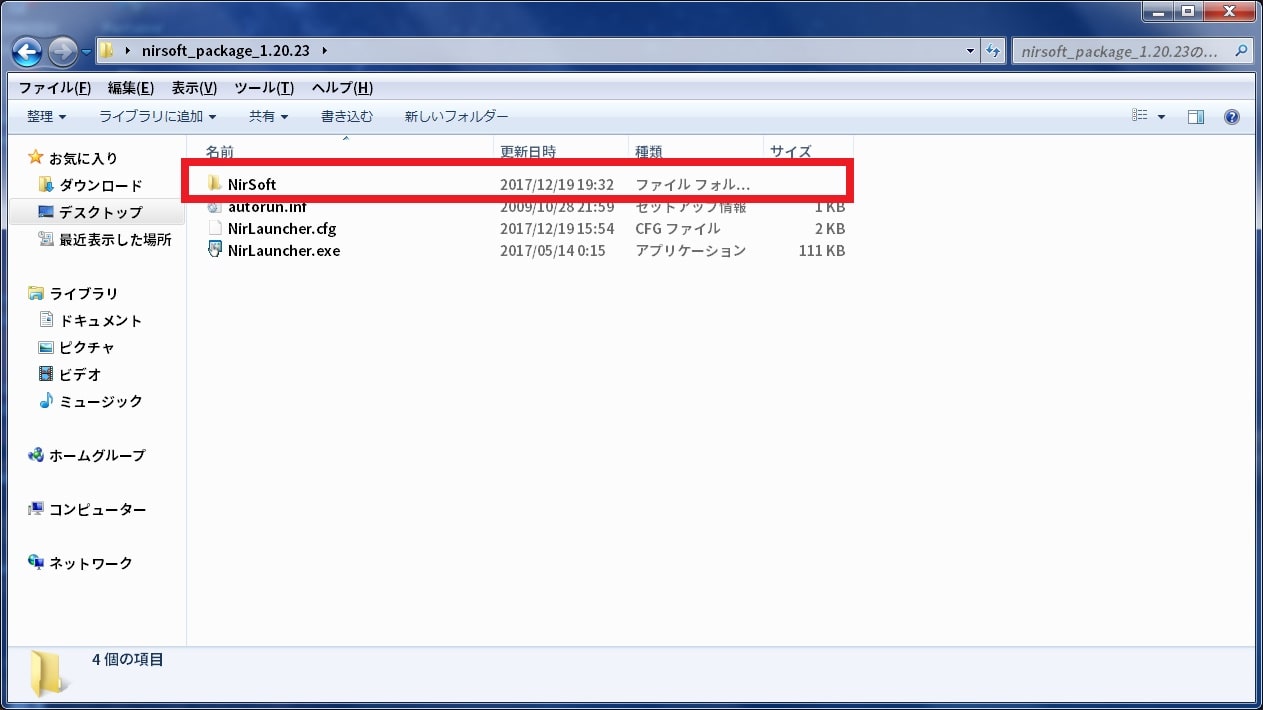This screenshot has height=710, width=1263.
Task: Click the 書き込む button
Action: (347, 116)
